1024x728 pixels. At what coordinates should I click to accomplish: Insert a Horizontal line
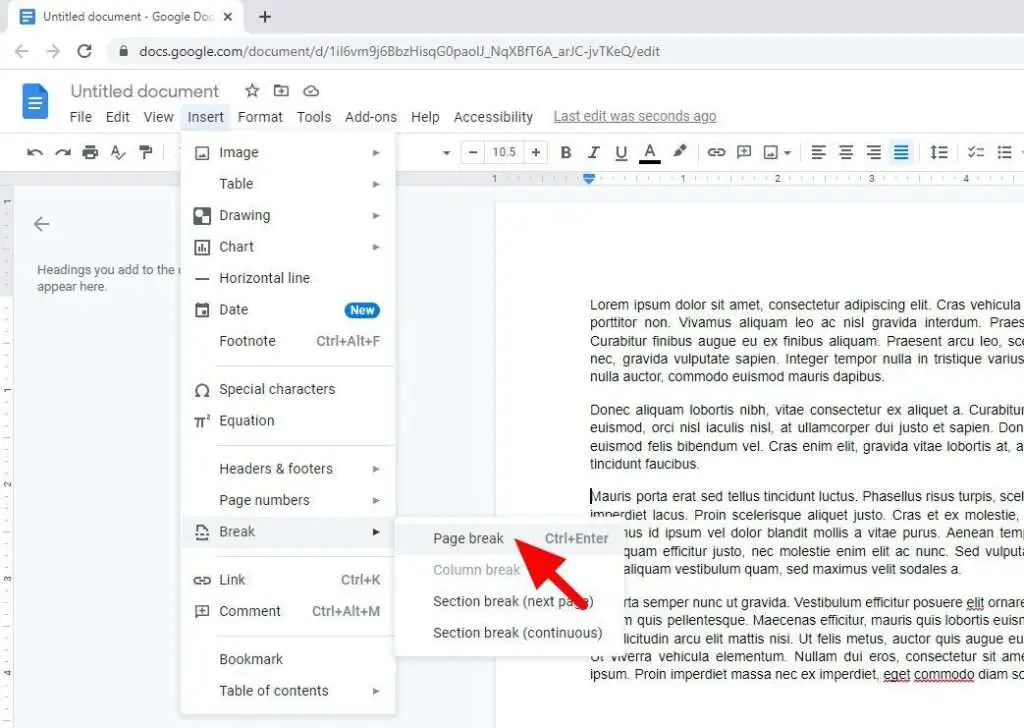coord(288,278)
